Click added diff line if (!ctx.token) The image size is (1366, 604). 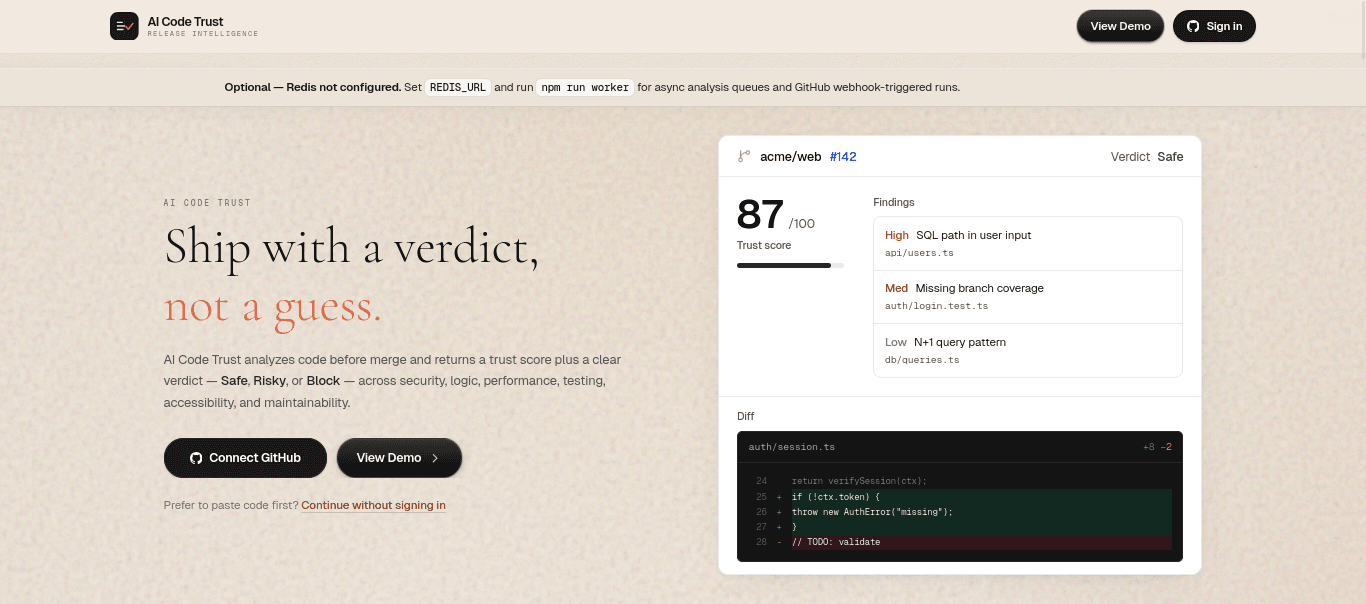click(x=960, y=496)
